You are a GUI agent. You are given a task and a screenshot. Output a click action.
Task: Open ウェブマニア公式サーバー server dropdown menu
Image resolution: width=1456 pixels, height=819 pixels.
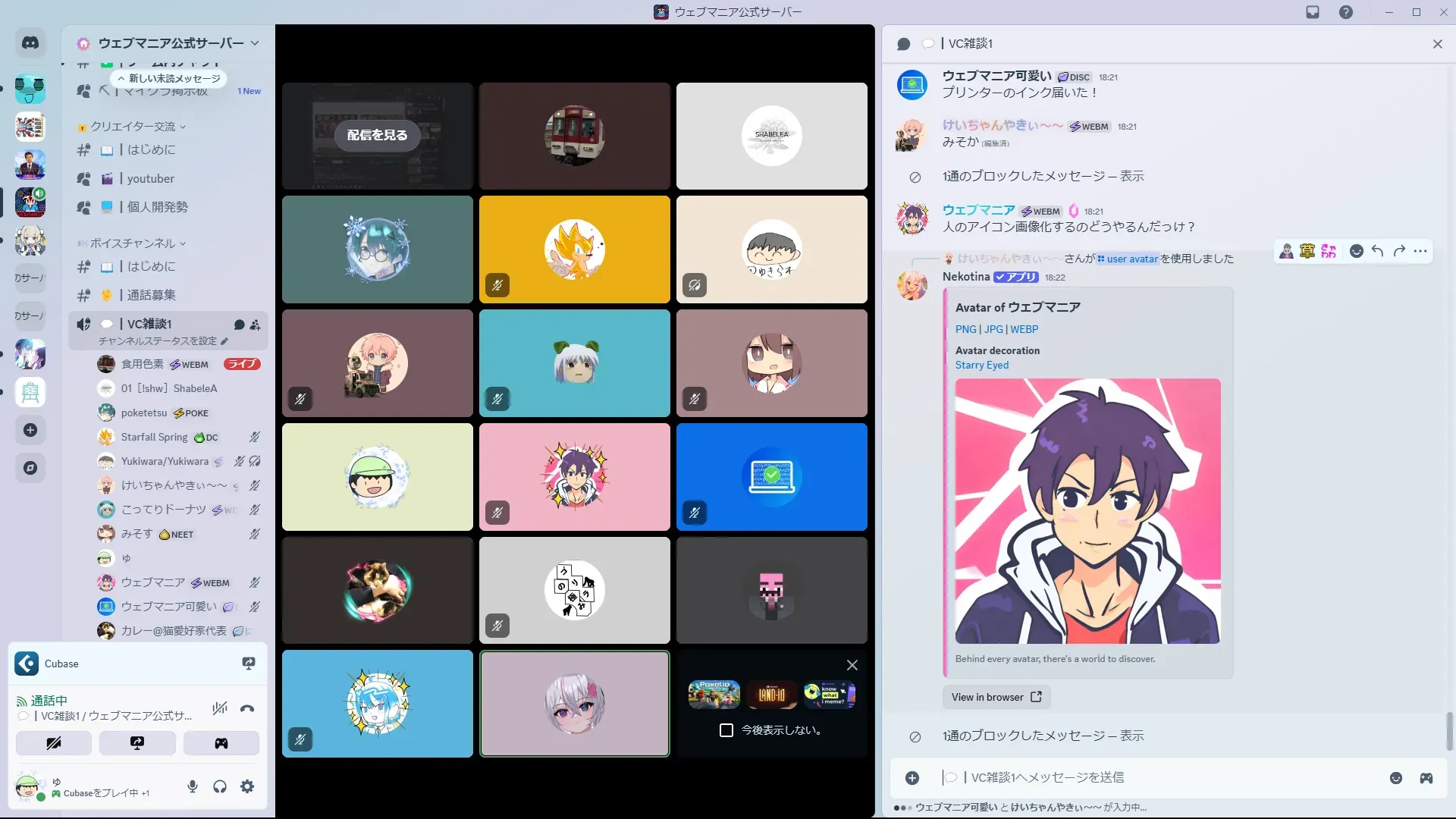[x=171, y=43]
